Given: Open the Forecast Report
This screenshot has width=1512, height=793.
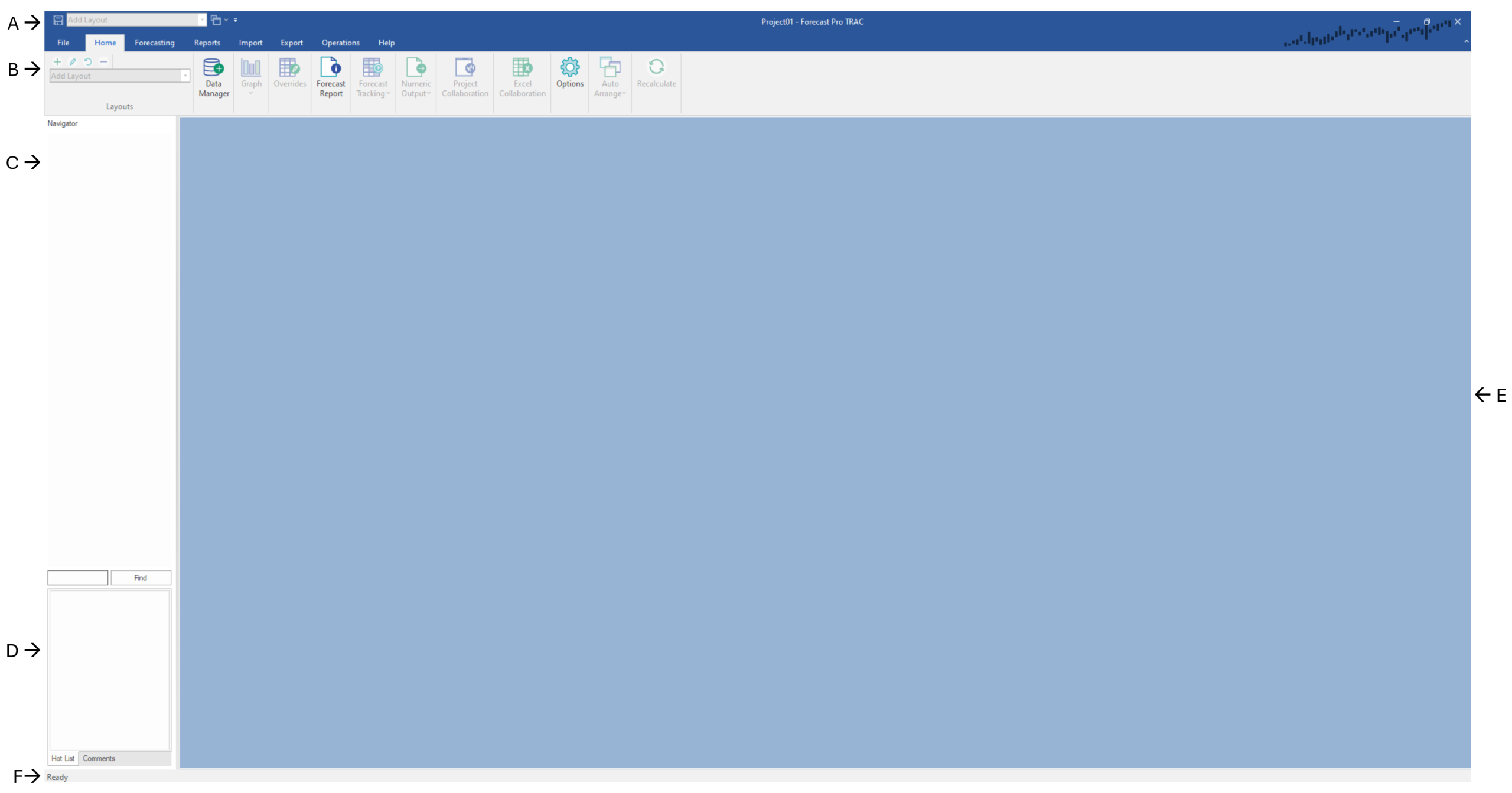Looking at the screenshot, I should (331, 77).
